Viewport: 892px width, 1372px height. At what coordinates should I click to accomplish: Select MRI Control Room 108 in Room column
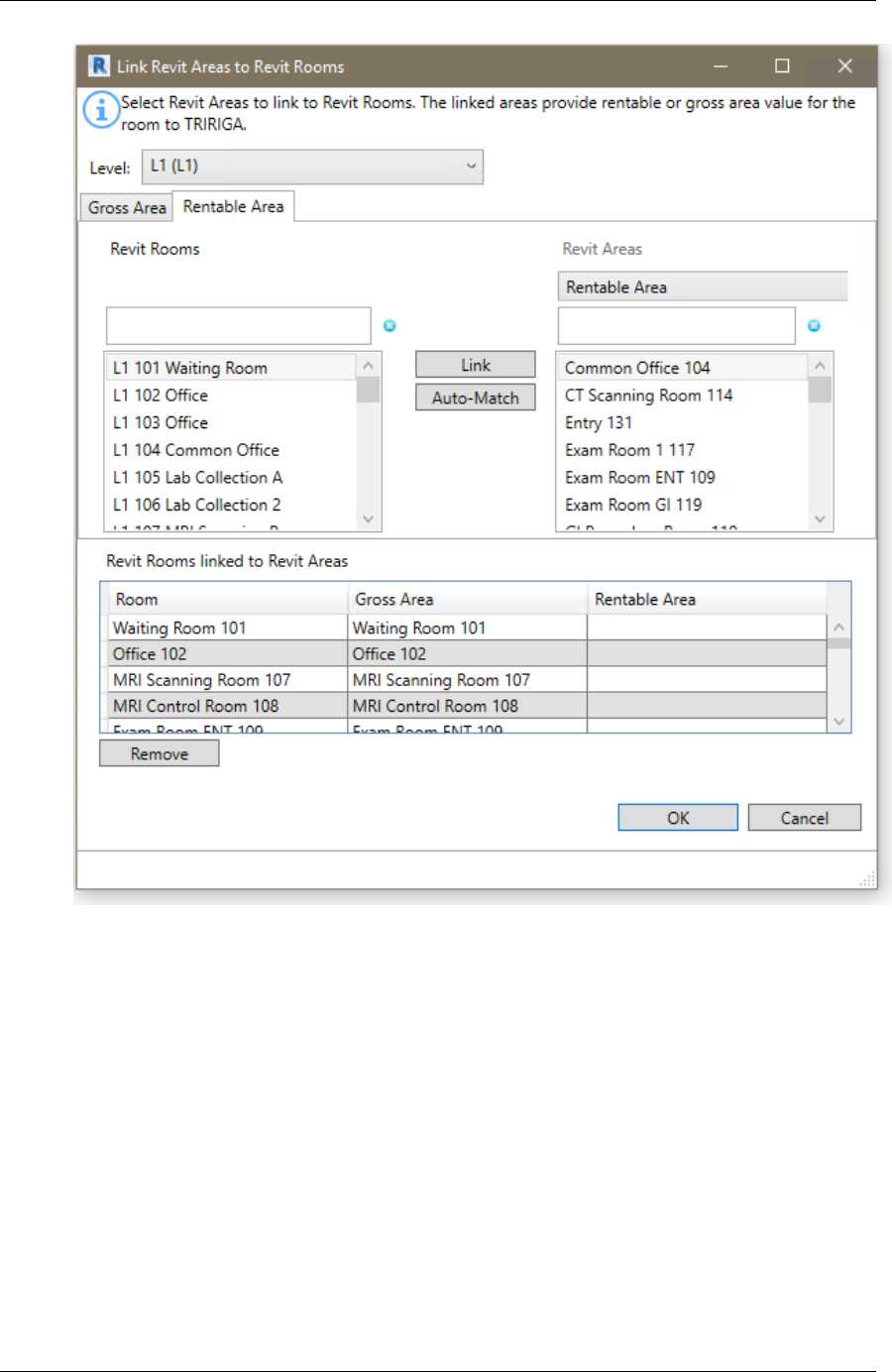tap(227, 706)
